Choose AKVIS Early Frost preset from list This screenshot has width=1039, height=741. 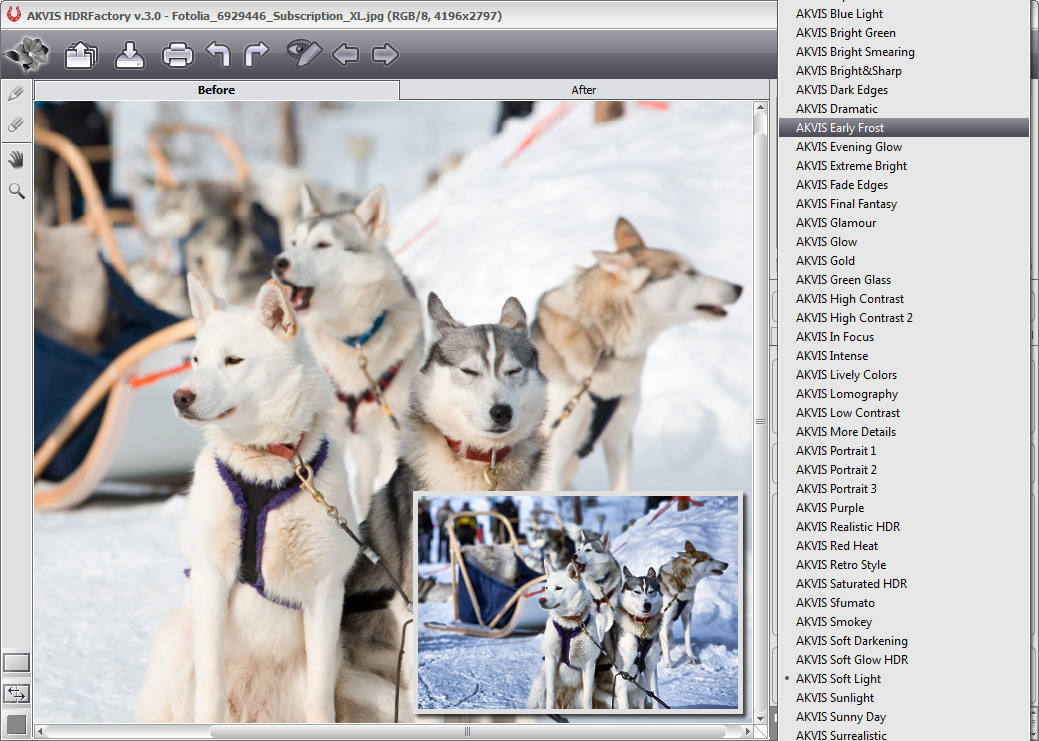pyautogui.click(x=840, y=128)
